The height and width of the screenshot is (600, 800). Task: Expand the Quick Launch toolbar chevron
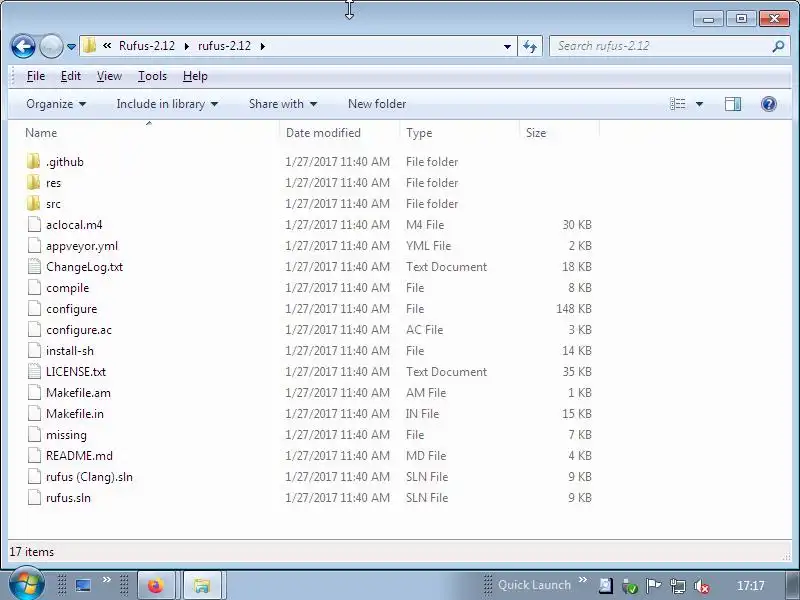pos(582,580)
